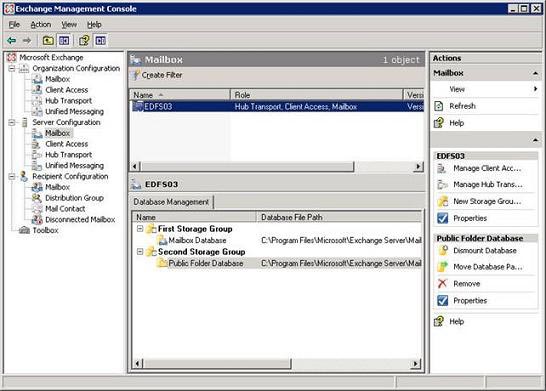Select Mailbox under Recipient Configuration
Viewport: 546px width, 391px height.
[57, 187]
